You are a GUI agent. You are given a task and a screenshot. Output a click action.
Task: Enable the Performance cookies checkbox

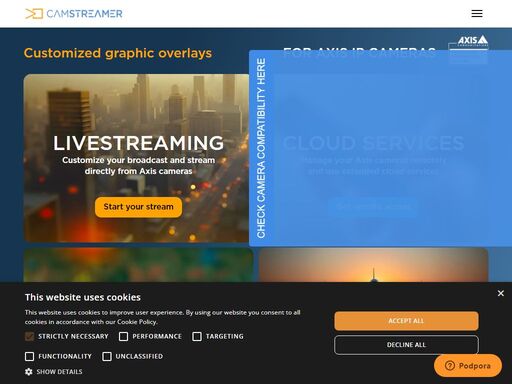[123, 336]
